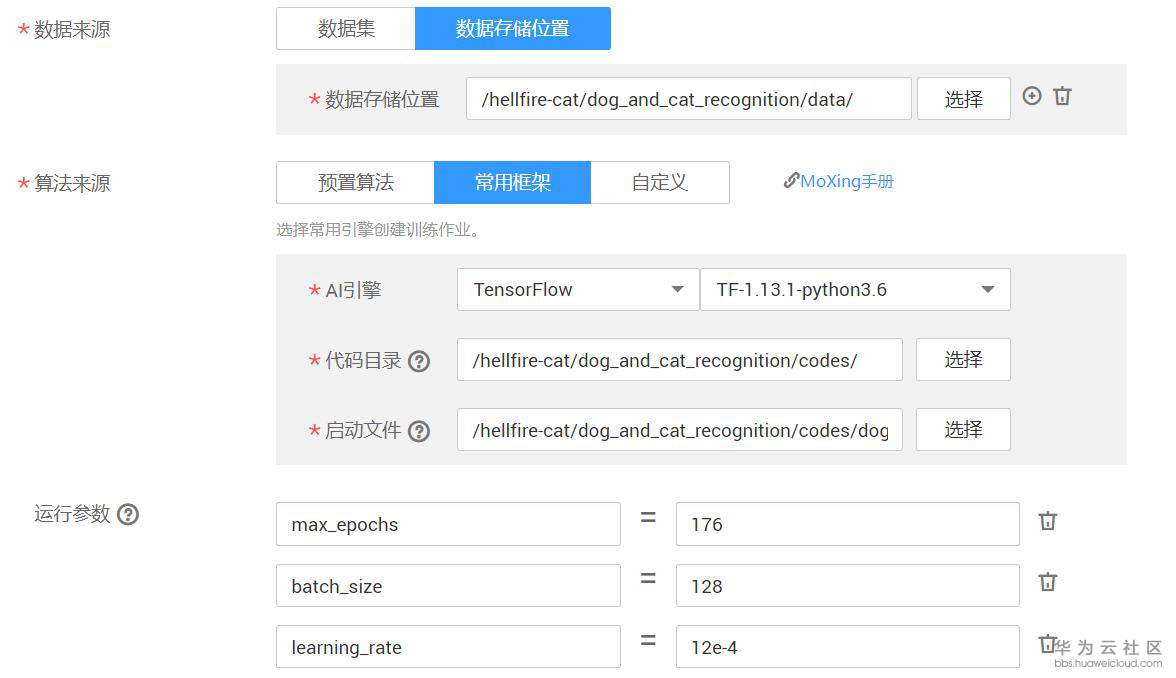Delete the batch_size parameter row
This screenshot has width=1176, height=678.
(1048, 582)
